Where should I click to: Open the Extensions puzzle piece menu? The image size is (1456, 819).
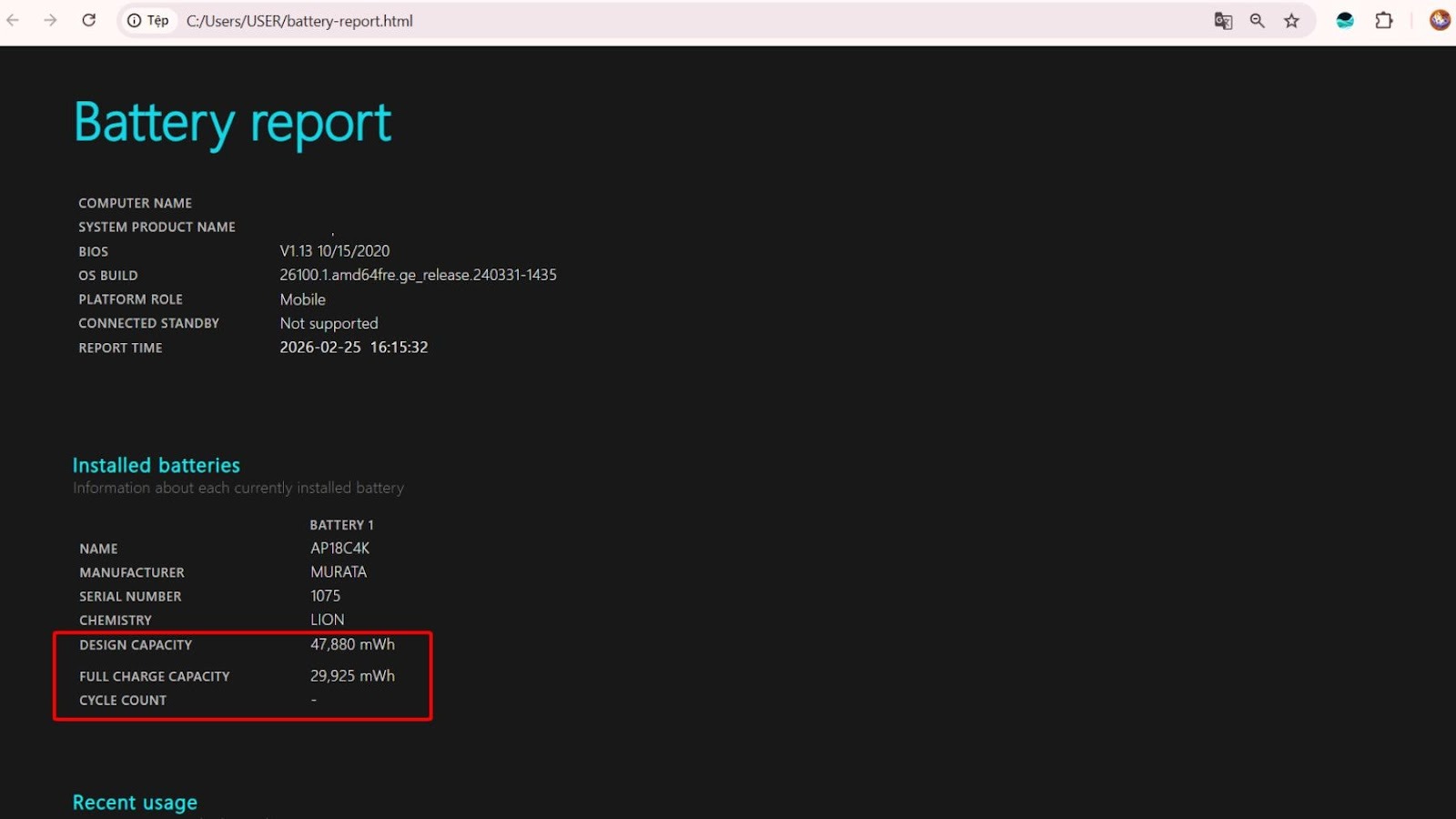click(x=1384, y=21)
